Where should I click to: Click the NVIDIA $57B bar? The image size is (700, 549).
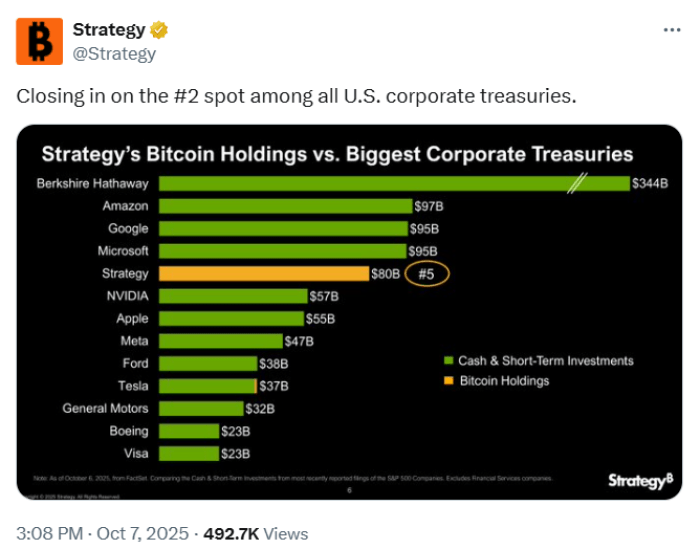233,296
